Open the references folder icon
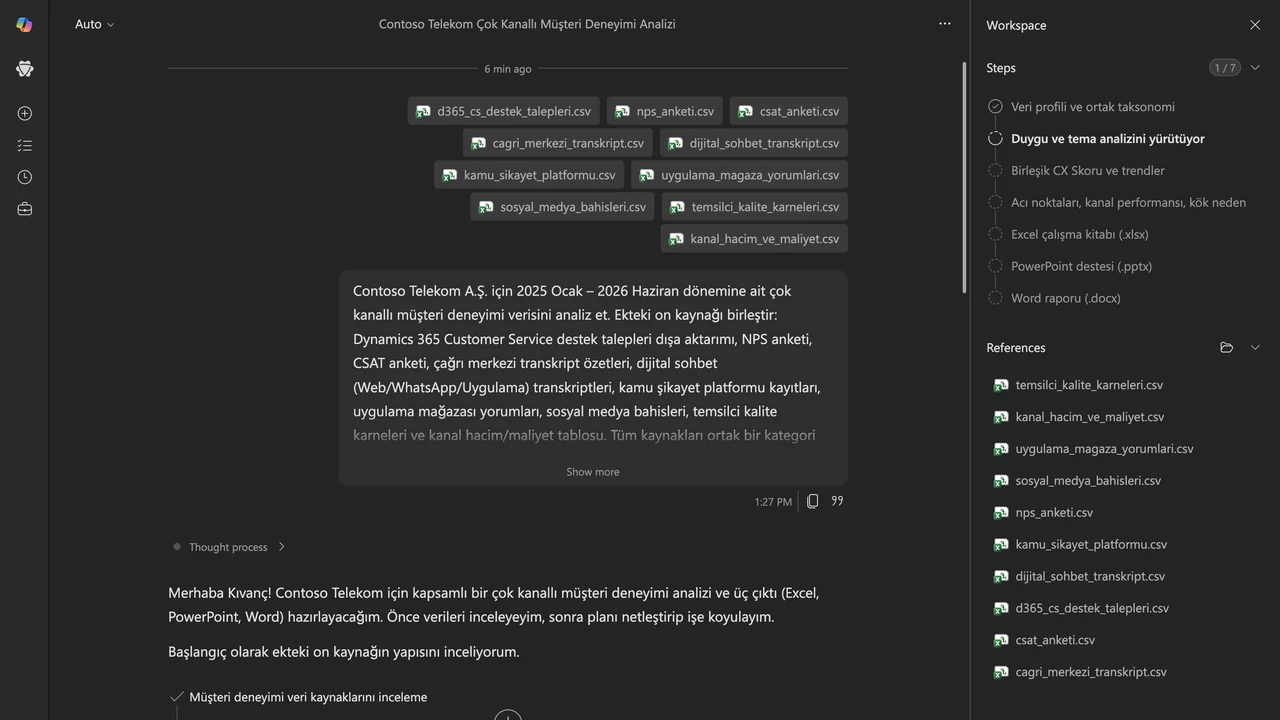Image resolution: width=1280 pixels, height=720 pixels. (x=1227, y=348)
